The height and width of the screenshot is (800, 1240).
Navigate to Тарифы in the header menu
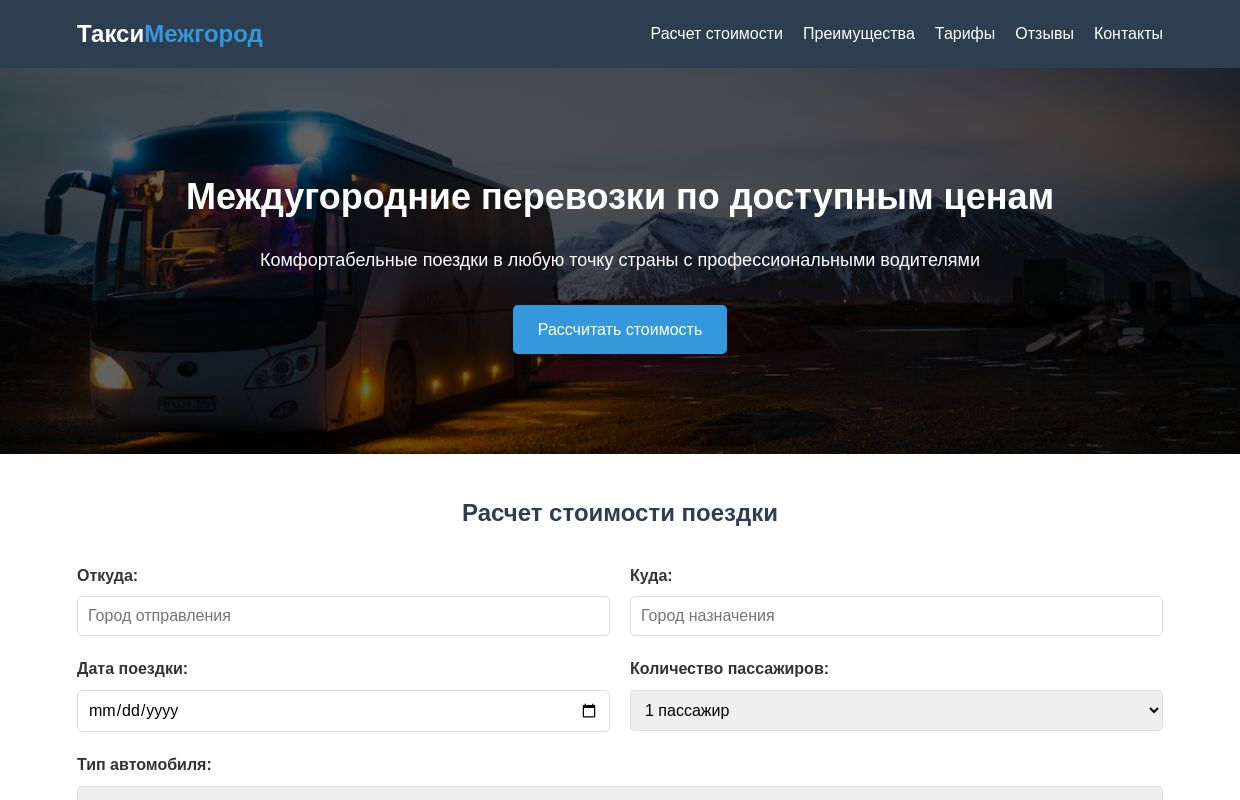point(964,33)
